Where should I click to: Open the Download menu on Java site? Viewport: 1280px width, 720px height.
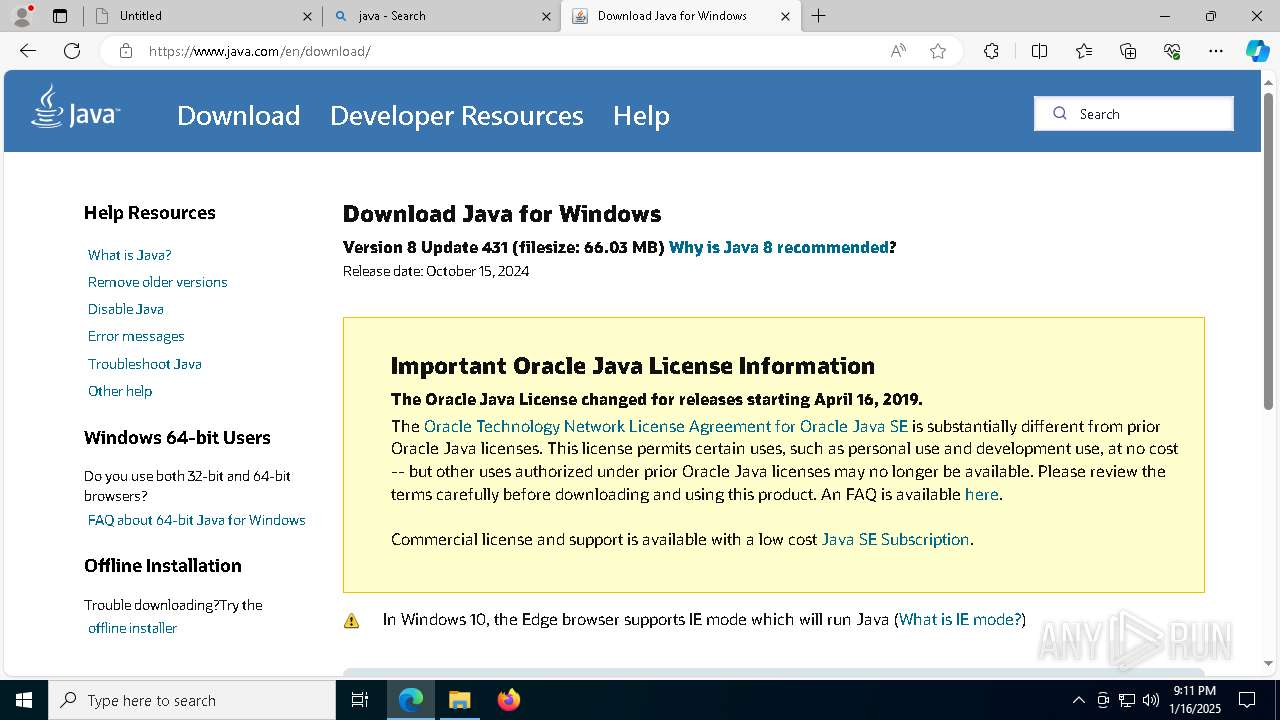tap(238, 115)
